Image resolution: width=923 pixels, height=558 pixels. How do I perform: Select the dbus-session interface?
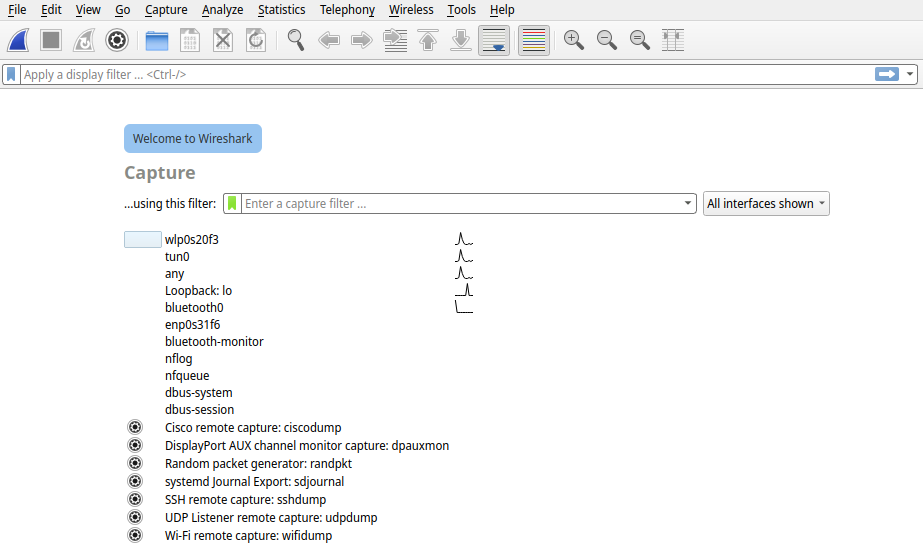click(200, 410)
